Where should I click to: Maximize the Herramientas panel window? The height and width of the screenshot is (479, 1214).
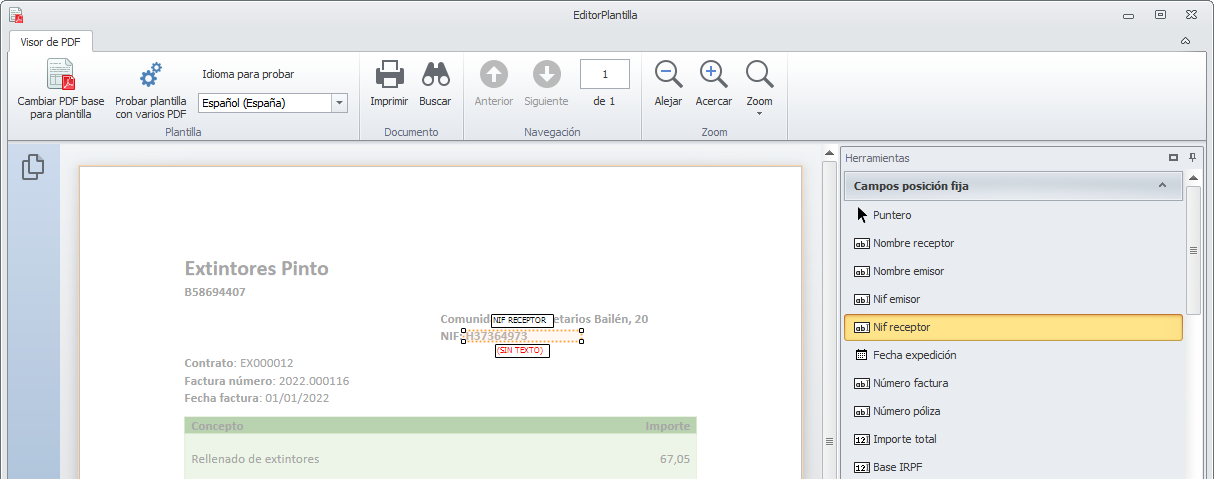1173,157
